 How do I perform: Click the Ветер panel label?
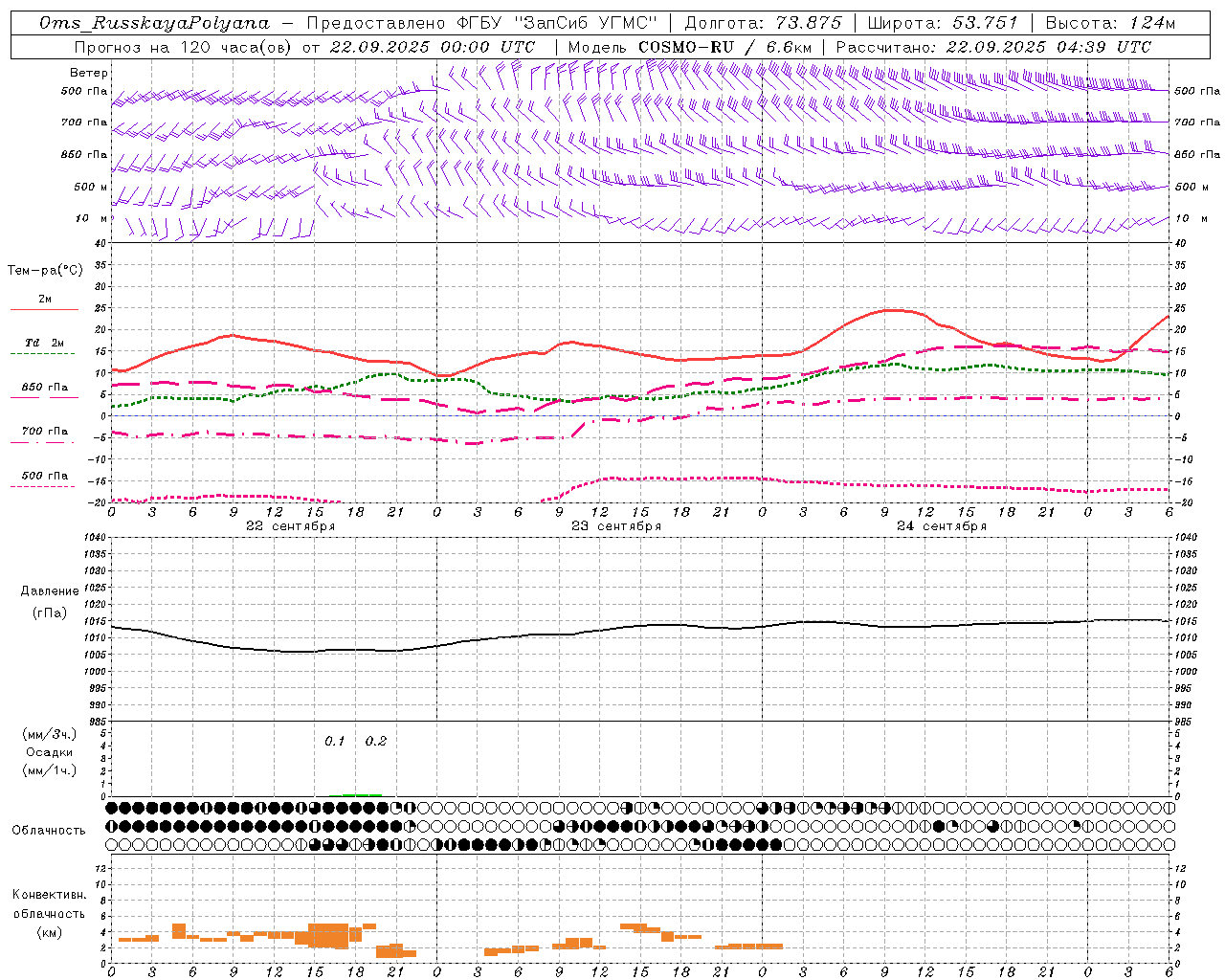[89, 73]
